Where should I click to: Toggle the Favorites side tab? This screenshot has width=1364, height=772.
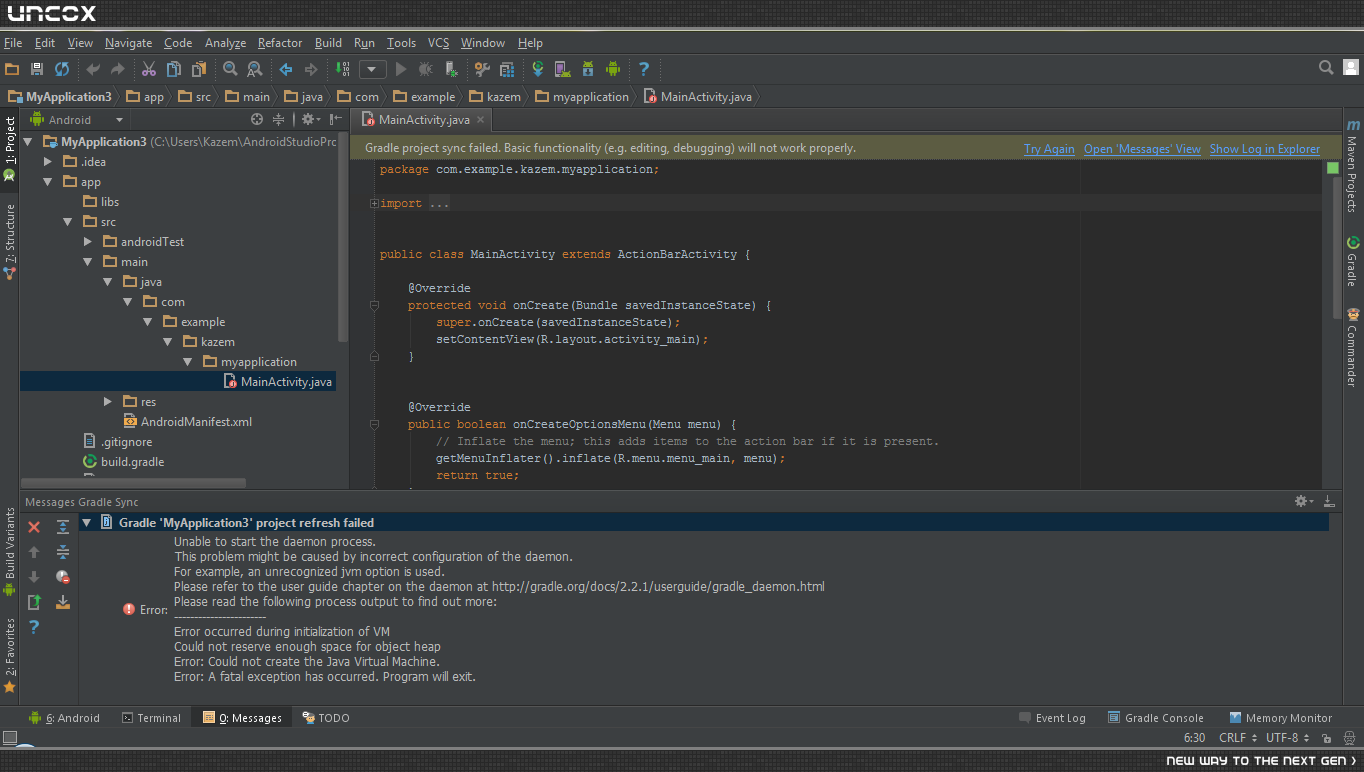[10, 655]
